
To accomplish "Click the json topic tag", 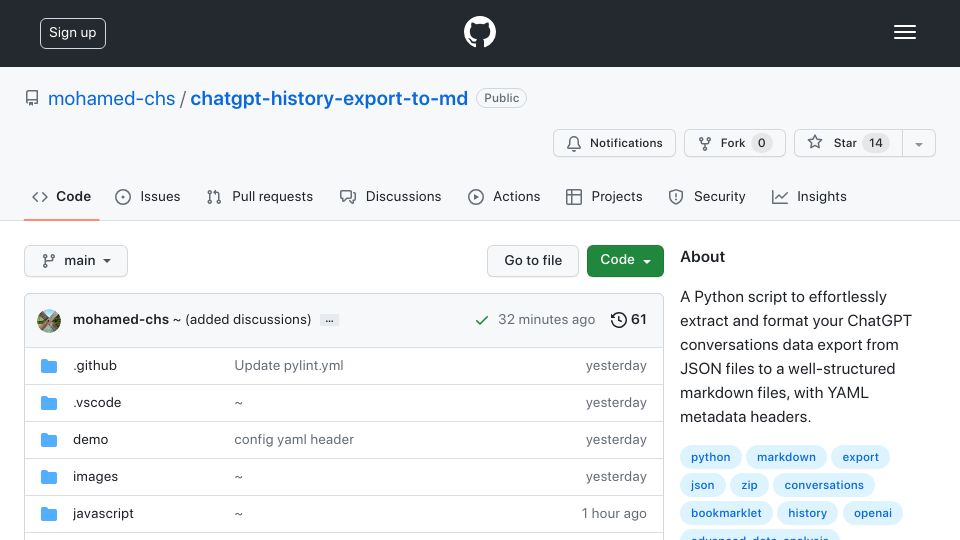I will [x=702, y=486].
